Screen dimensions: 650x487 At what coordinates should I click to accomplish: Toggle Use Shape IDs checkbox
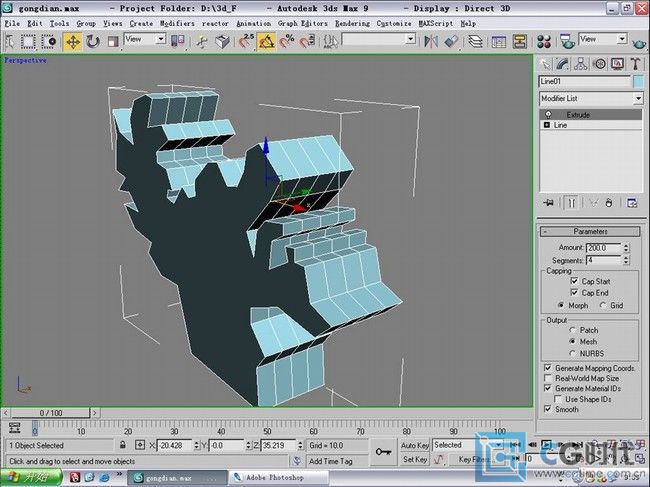558,399
